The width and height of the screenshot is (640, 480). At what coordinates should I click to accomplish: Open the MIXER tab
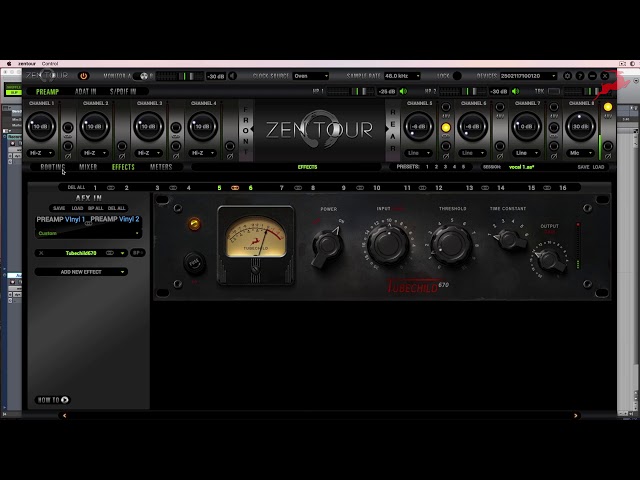88,167
